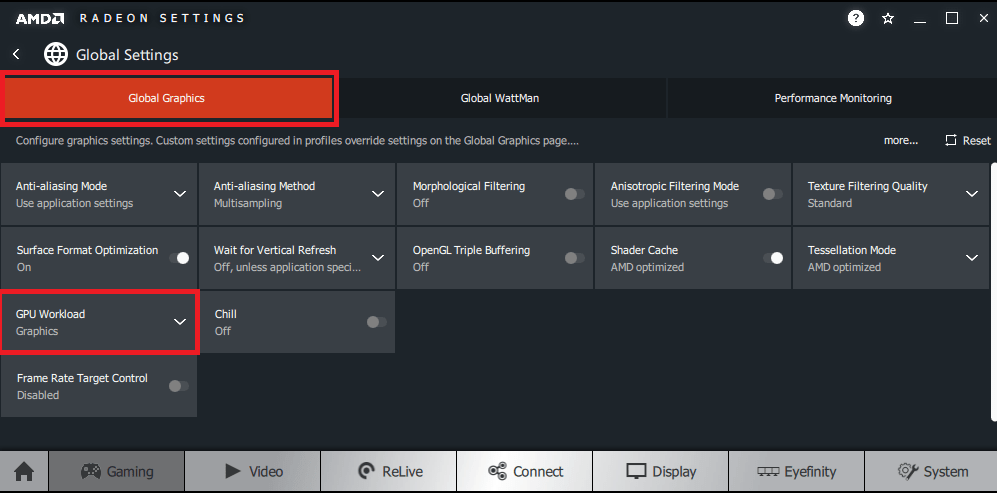997x493 pixels.
Task: Open the System section
Action: (932, 471)
